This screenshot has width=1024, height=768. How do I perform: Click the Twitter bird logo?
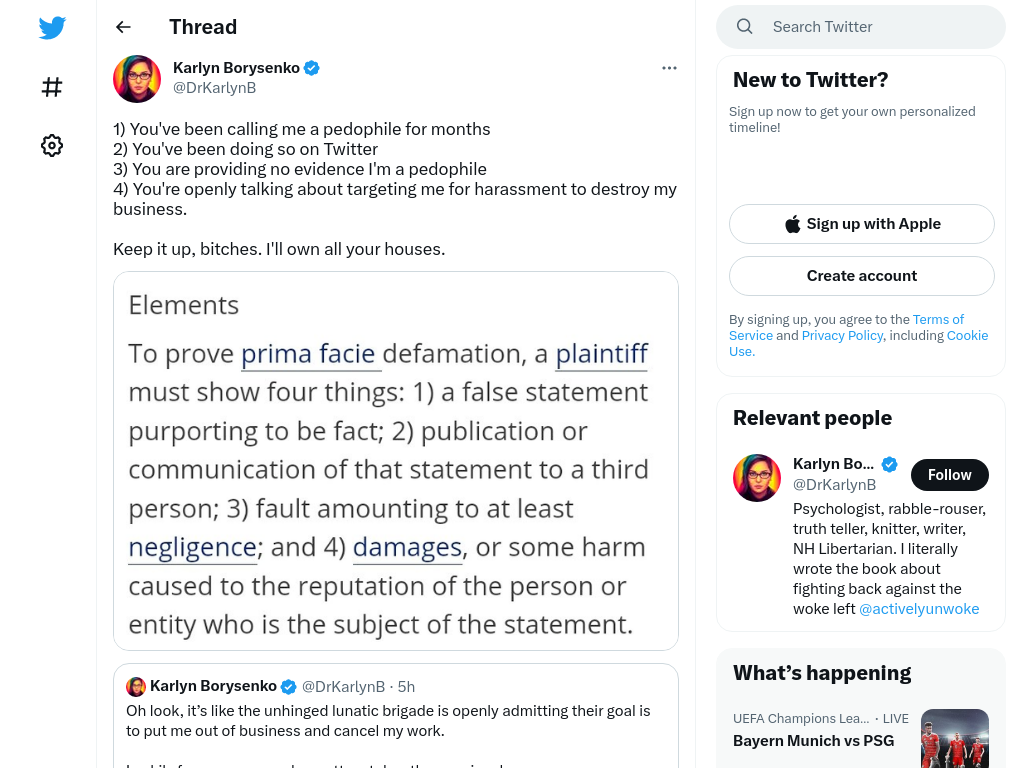52,27
